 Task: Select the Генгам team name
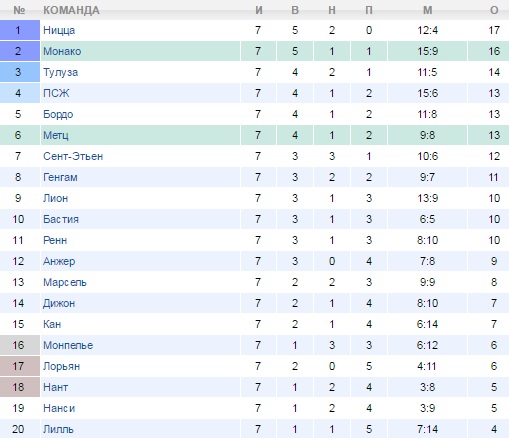[60, 177]
